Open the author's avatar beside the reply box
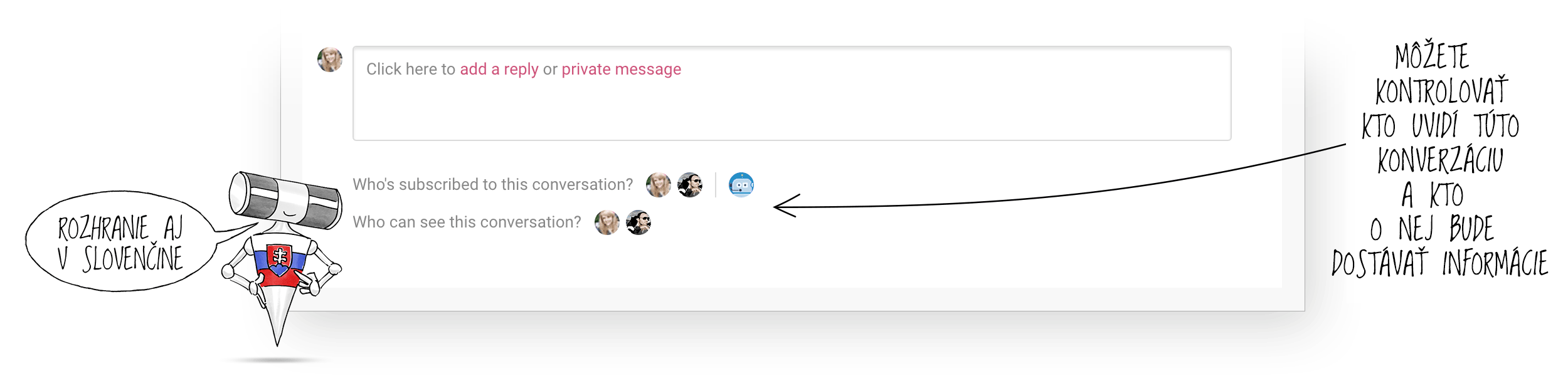The image size is (1568, 376). [330, 60]
